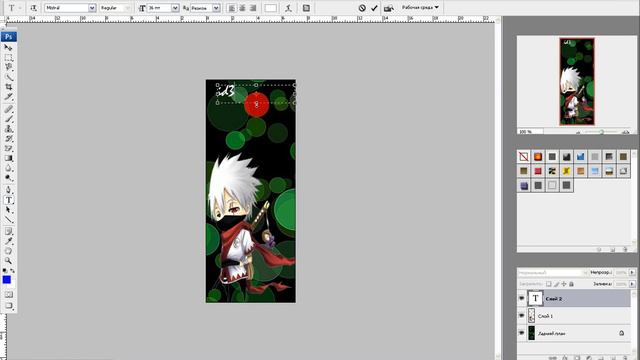Hide the Слой 1 layer
This screenshot has width=640, height=360.
(x=521, y=316)
